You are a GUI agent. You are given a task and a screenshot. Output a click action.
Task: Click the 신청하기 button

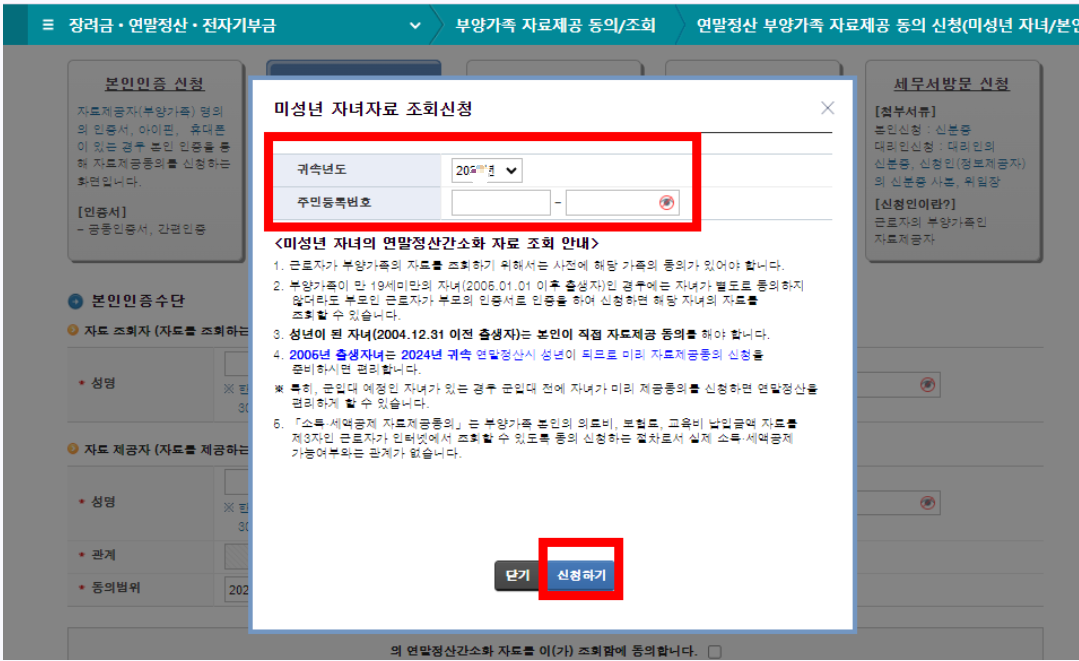[x=581, y=575]
